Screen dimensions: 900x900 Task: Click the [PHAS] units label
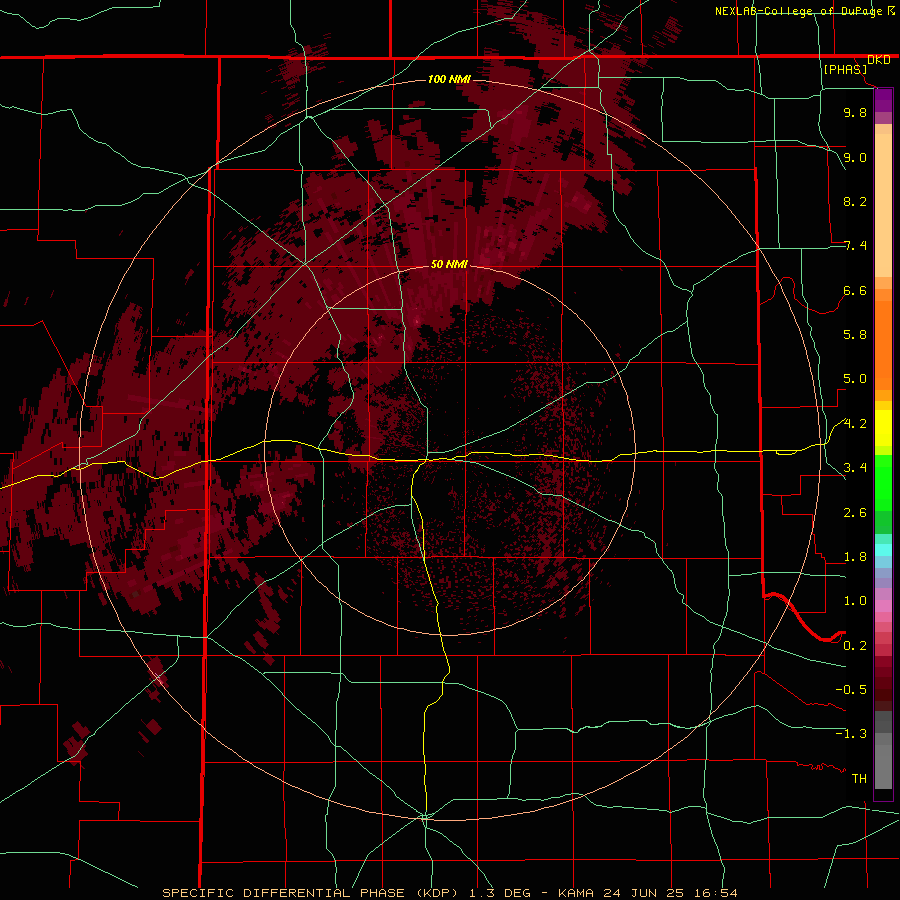[845, 70]
